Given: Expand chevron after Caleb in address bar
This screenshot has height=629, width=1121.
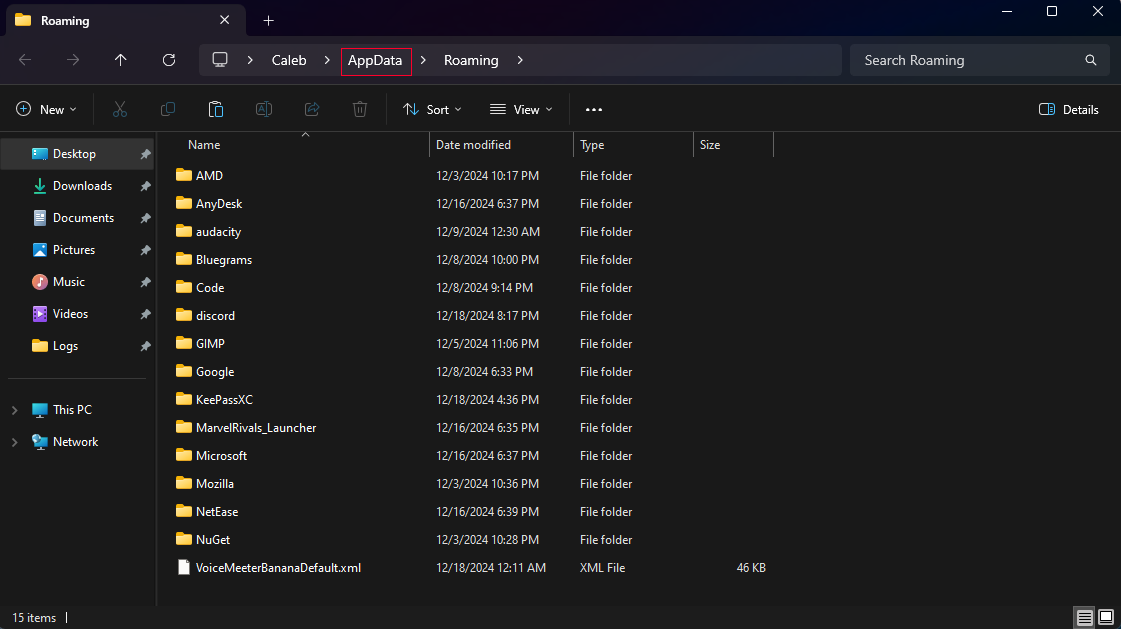Looking at the screenshot, I should pyautogui.click(x=327, y=60).
